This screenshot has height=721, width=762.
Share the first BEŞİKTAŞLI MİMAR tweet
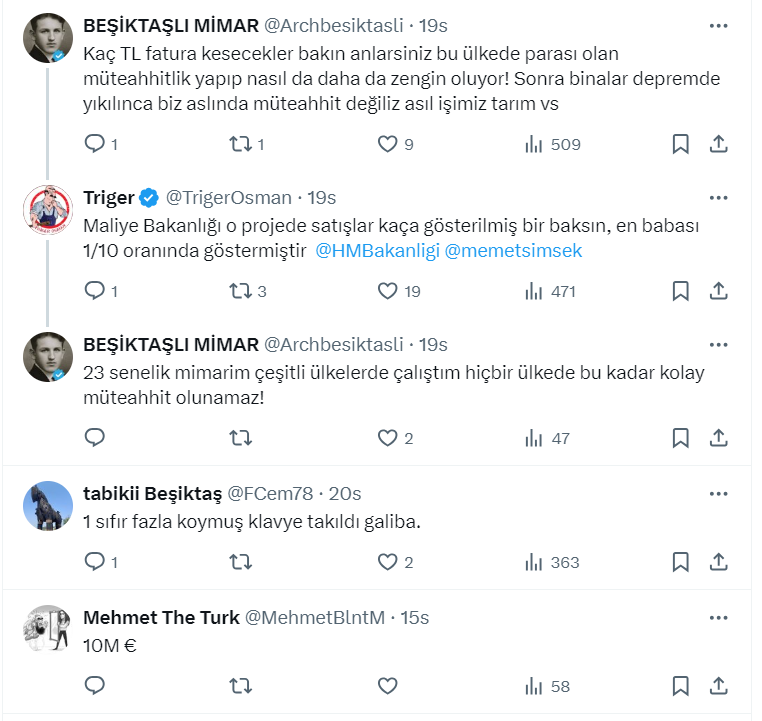pyautogui.click(x=718, y=144)
